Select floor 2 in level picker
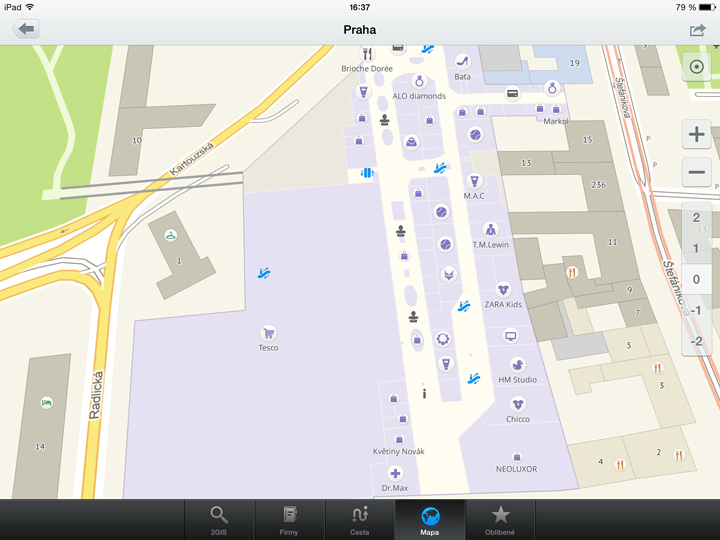Screen dimensions: 720x540 (x=696, y=217)
